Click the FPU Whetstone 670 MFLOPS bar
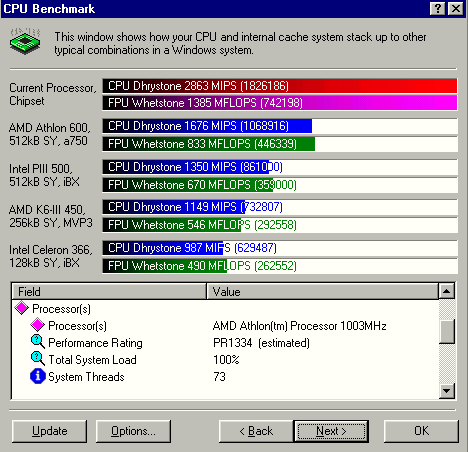Image resolution: width=468 pixels, height=452 pixels. pyautogui.click(x=188, y=185)
